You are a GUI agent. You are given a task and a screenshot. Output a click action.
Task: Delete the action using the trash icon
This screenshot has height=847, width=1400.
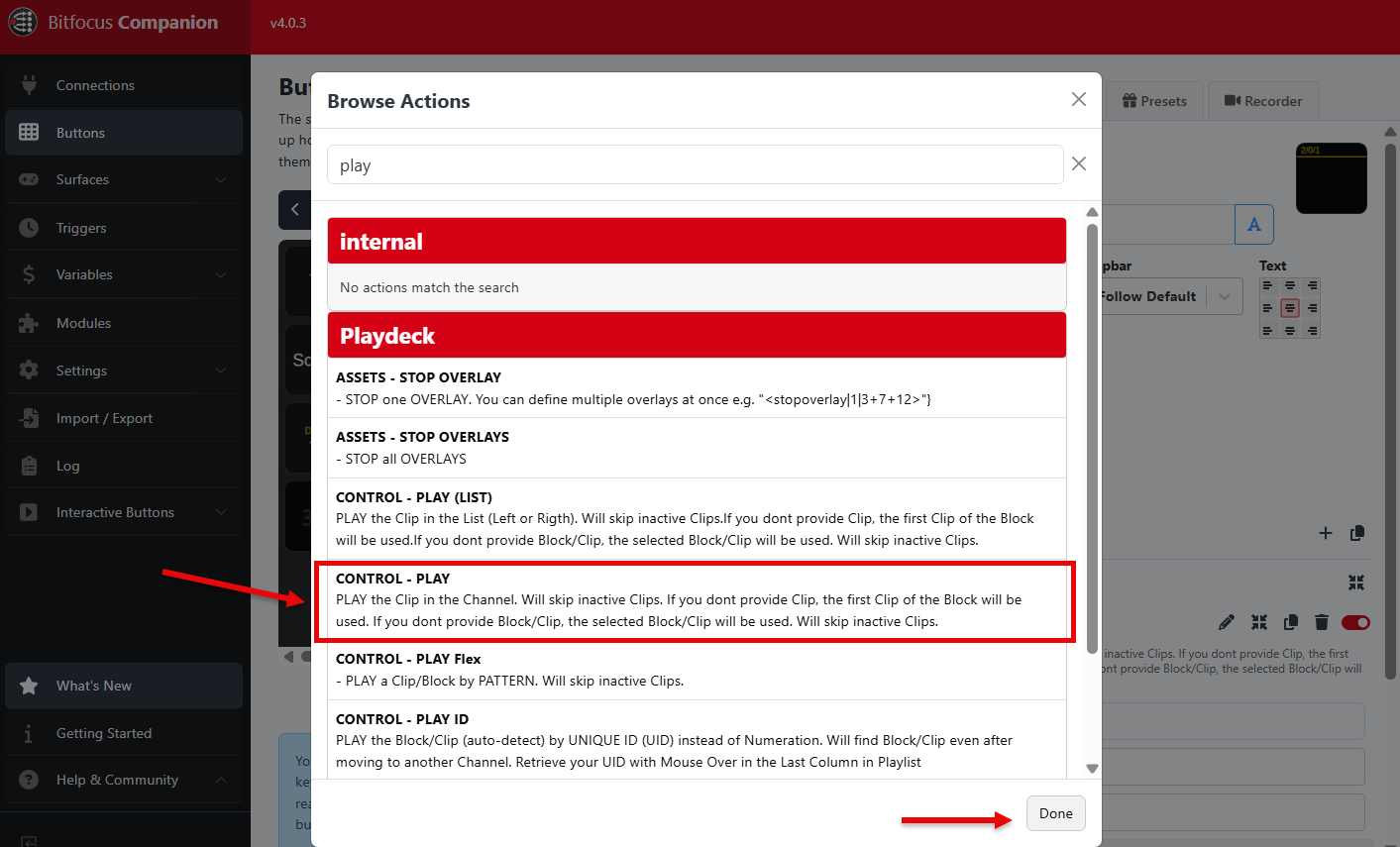(1321, 622)
